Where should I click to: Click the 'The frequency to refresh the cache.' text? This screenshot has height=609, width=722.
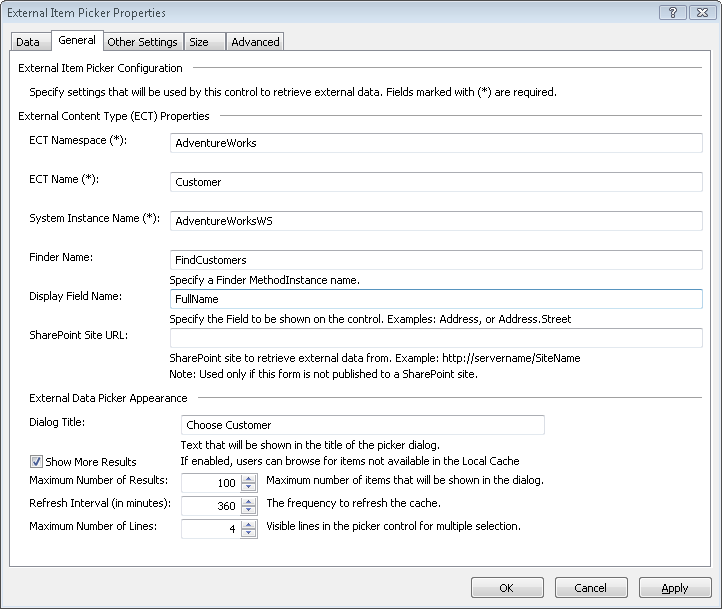click(x=353, y=503)
